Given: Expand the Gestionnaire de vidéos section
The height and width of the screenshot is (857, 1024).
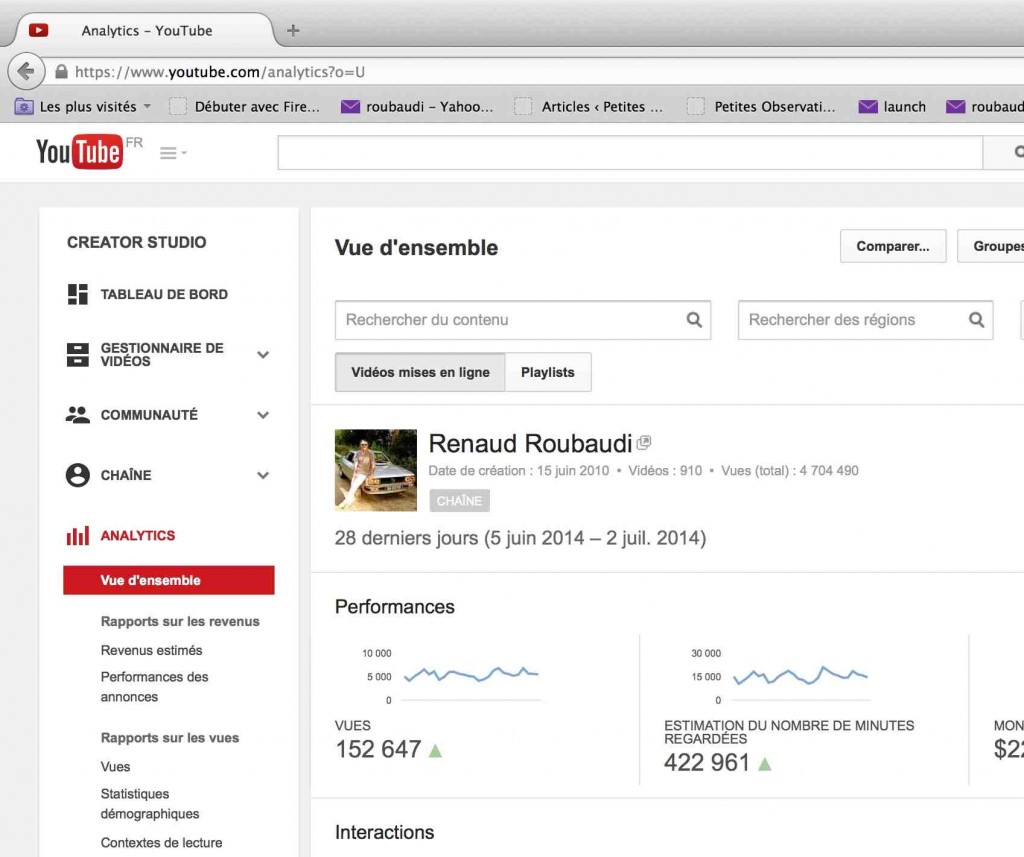Looking at the screenshot, I should (x=263, y=355).
